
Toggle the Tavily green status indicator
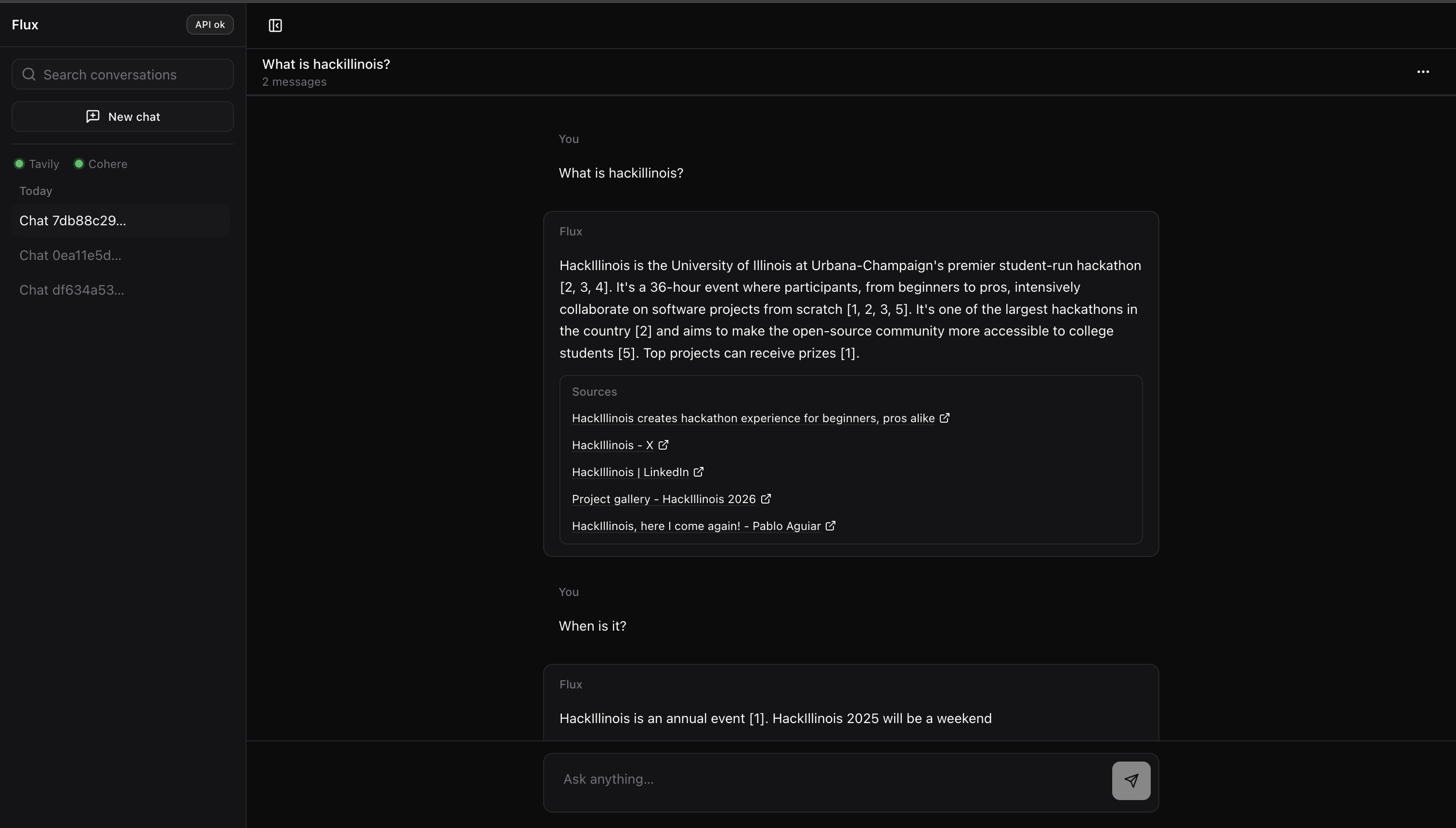tap(19, 164)
